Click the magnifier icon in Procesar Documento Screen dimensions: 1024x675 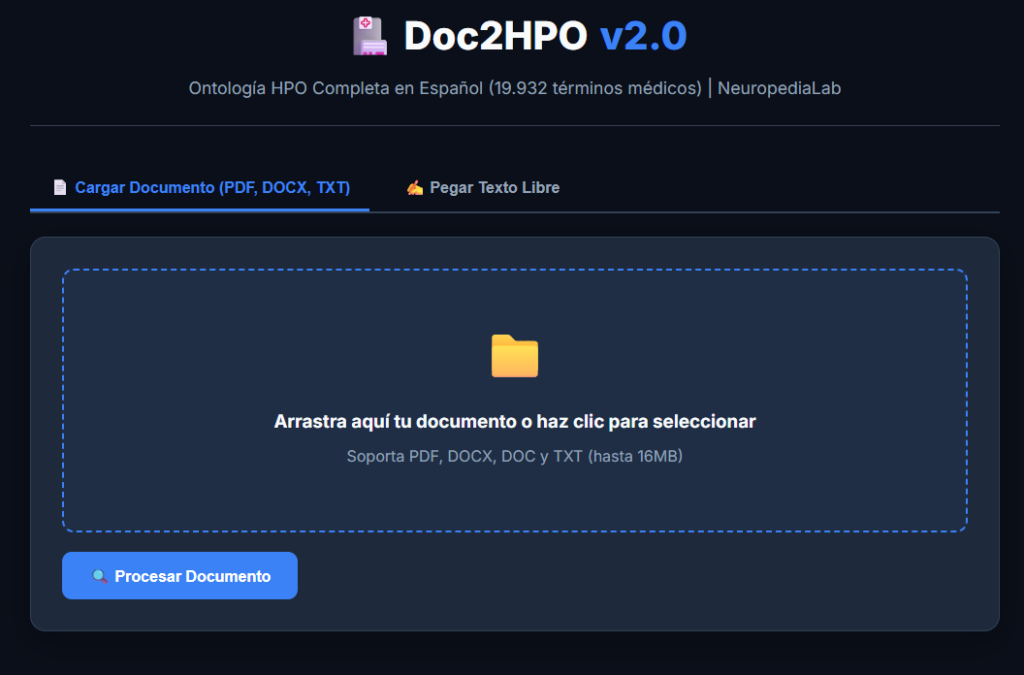pyautogui.click(x=99, y=576)
